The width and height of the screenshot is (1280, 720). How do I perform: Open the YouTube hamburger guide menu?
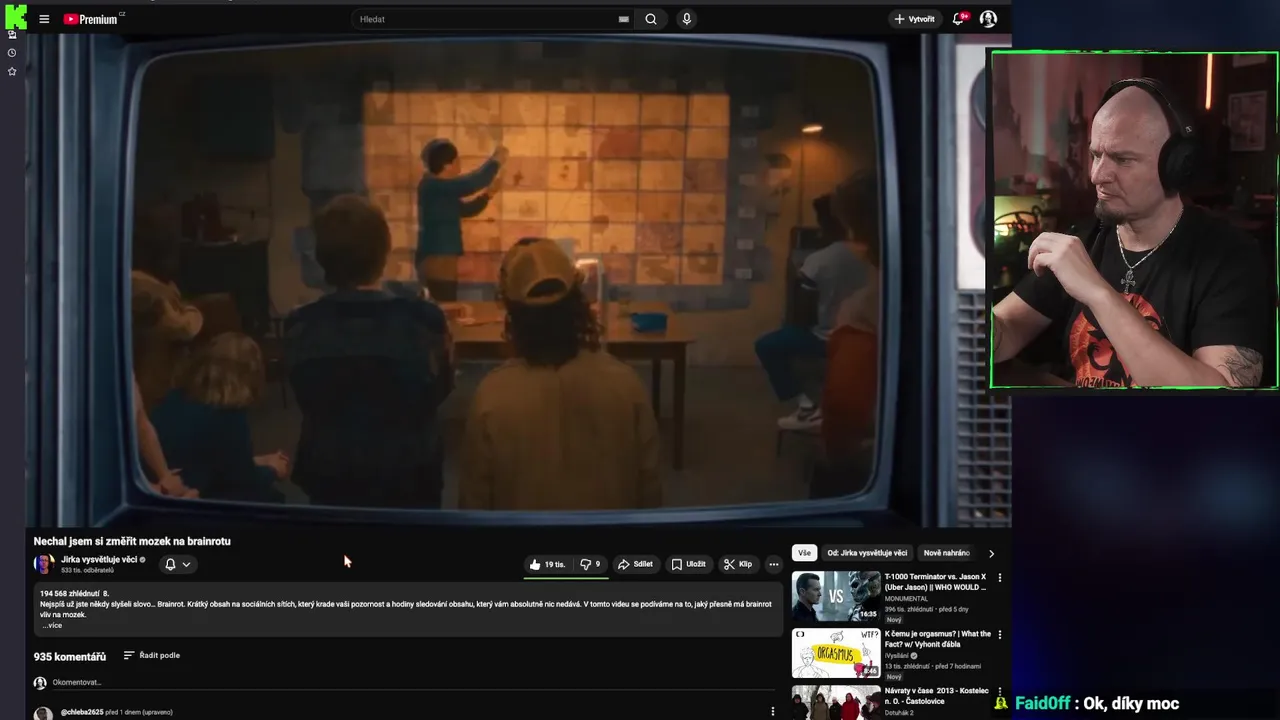pyautogui.click(x=44, y=19)
